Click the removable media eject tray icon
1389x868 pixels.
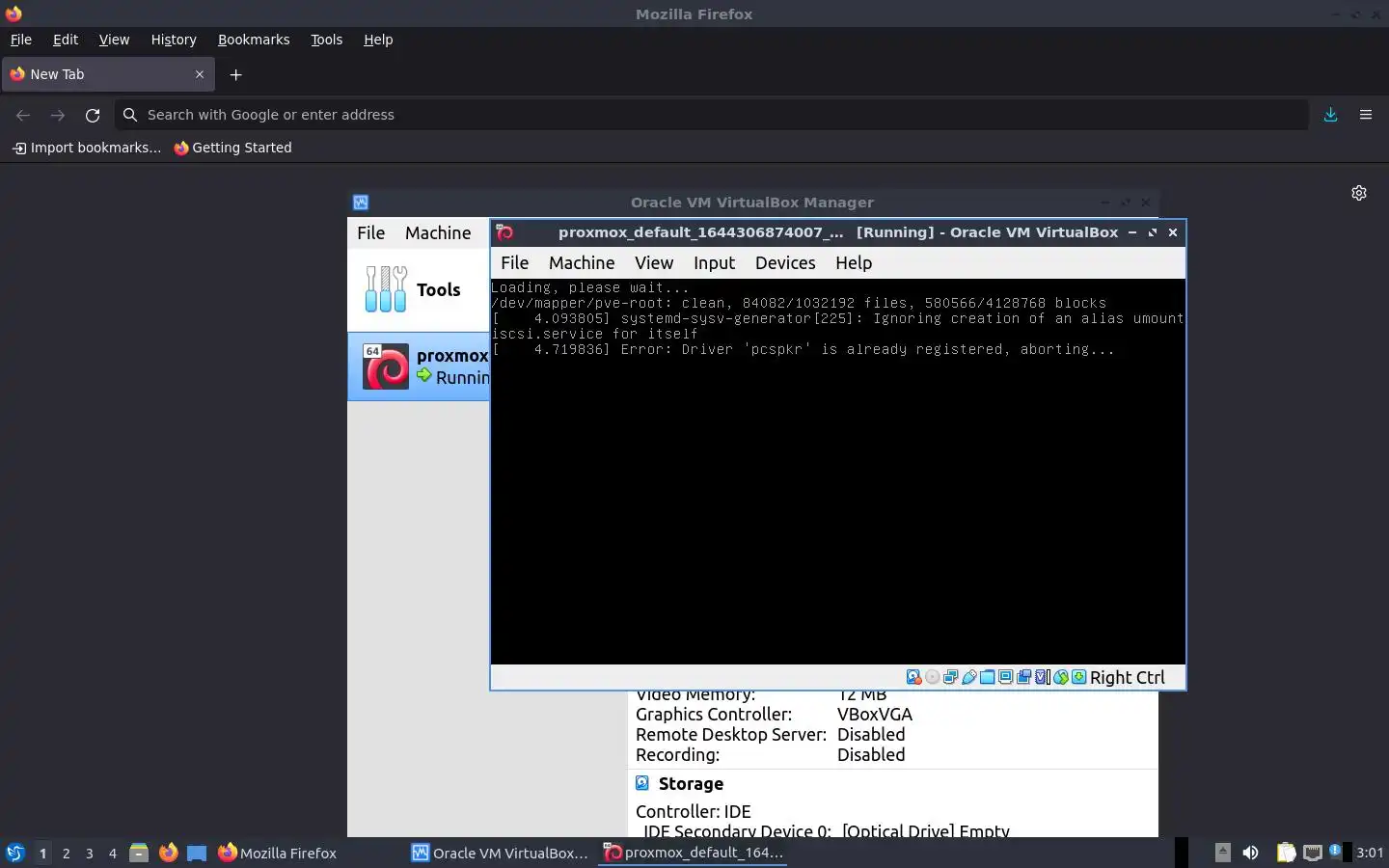1223,853
